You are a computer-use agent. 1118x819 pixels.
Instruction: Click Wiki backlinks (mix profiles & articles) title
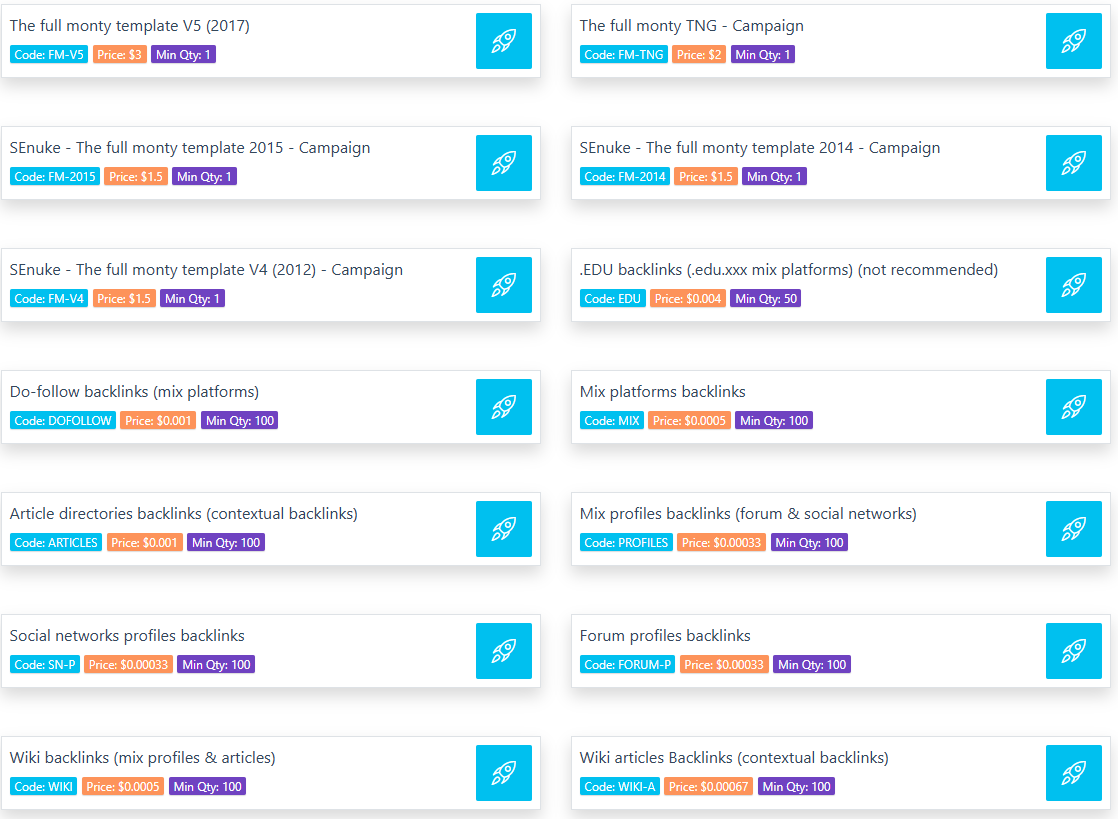point(143,757)
